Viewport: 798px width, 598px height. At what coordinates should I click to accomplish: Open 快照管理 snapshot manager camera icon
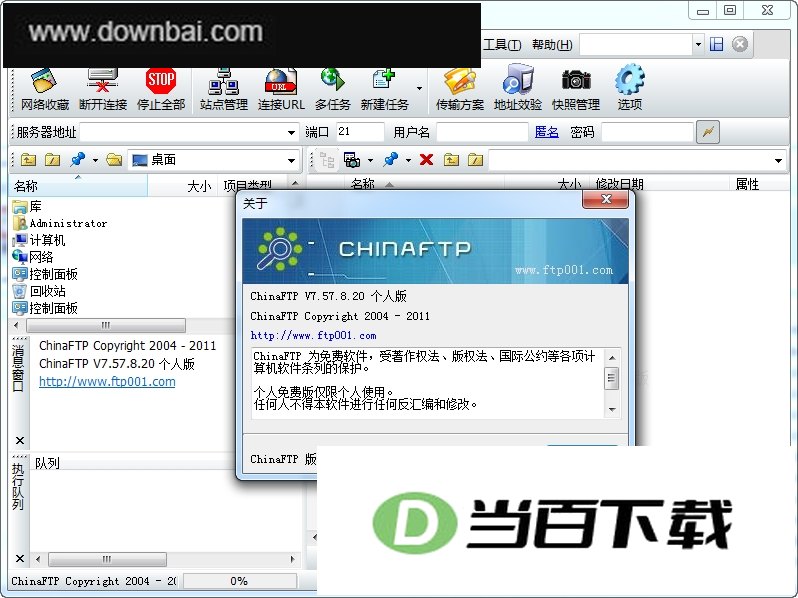[x=576, y=90]
